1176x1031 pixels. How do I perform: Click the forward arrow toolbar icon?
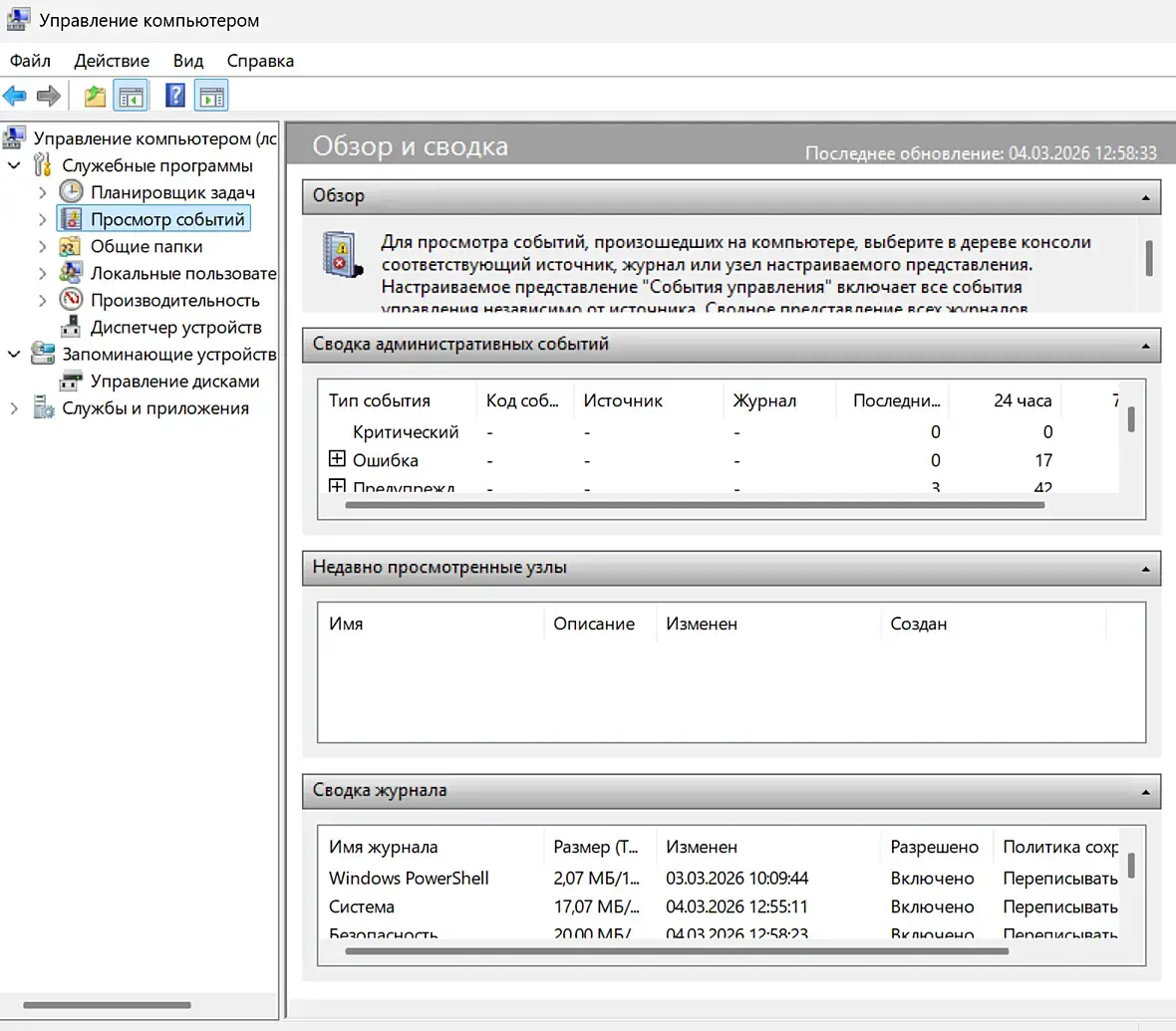click(48, 96)
